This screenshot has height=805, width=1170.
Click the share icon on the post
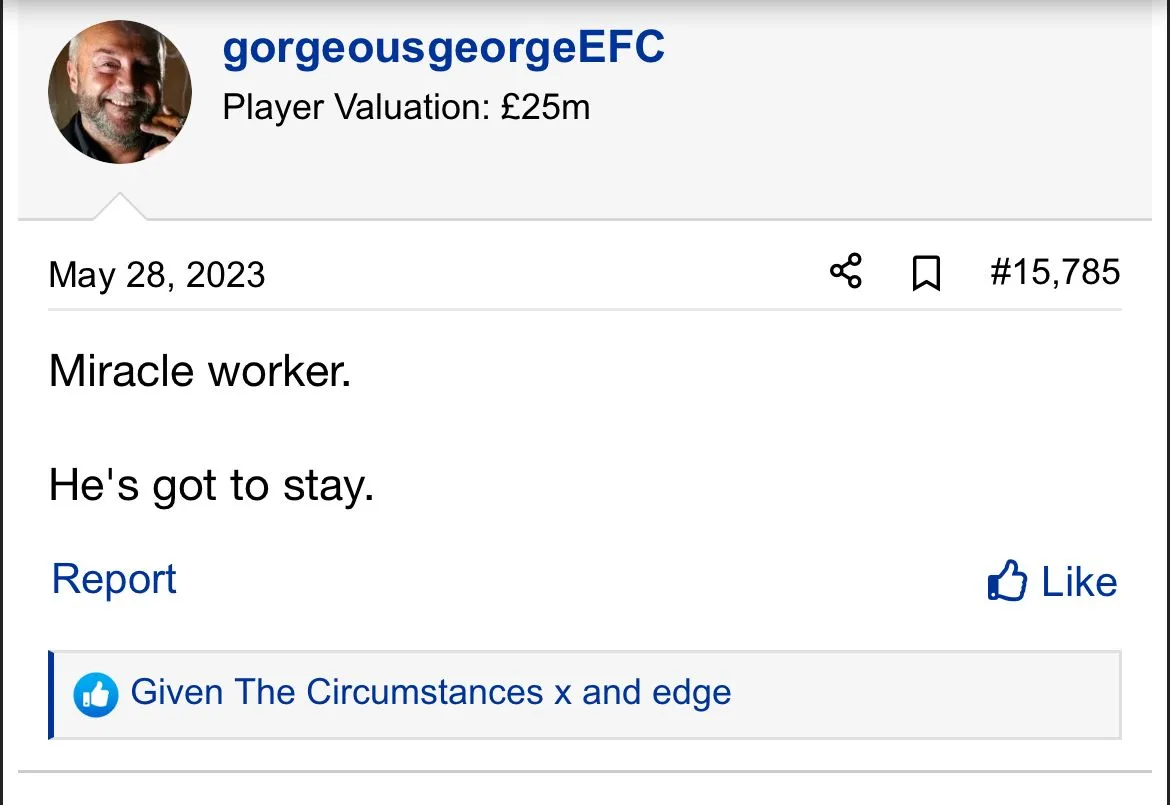pyautogui.click(x=846, y=272)
